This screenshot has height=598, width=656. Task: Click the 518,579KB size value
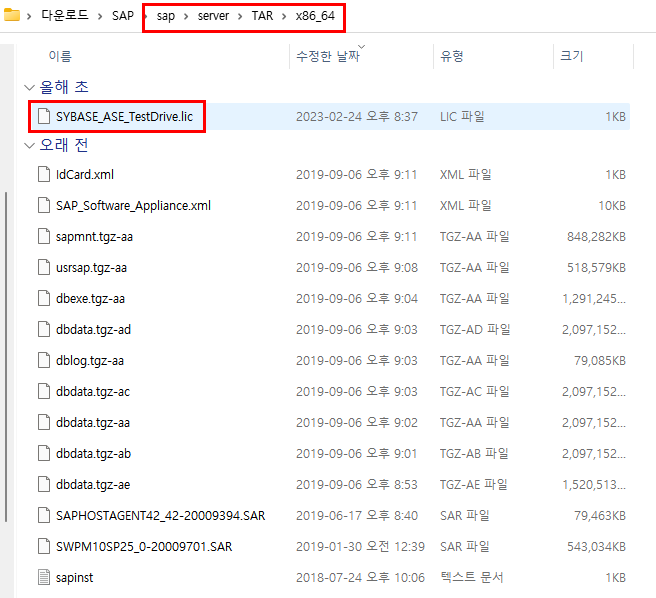pyautogui.click(x=596, y=267)
